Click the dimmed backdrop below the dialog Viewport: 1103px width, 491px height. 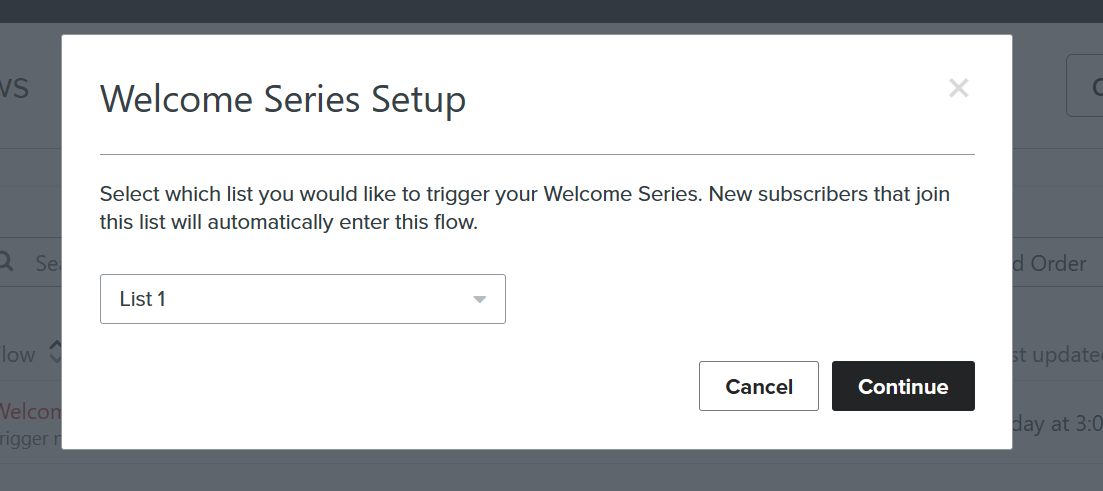click(552, 470)
